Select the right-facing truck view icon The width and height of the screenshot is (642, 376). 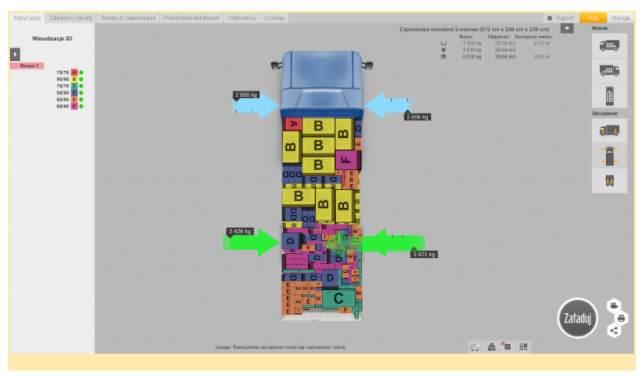pos(609,71)
